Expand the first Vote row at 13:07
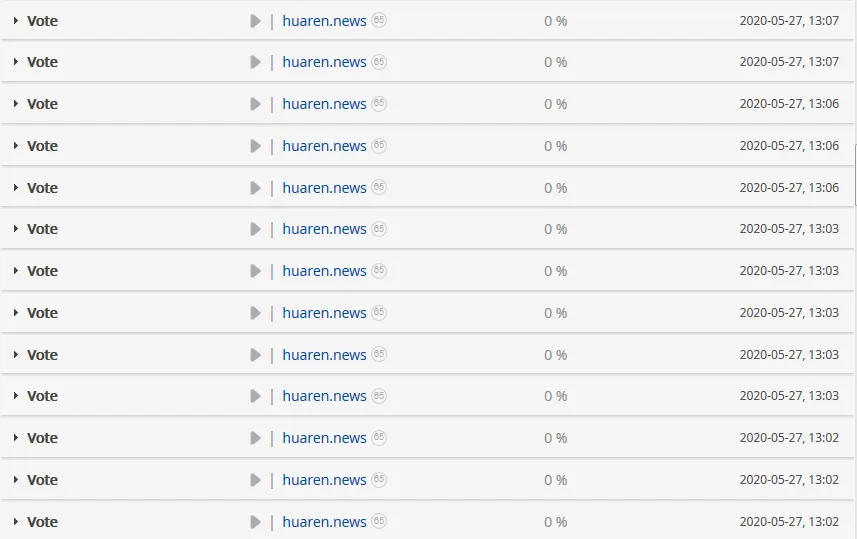Viewport: 857px width, 539px height. [16, 21]
